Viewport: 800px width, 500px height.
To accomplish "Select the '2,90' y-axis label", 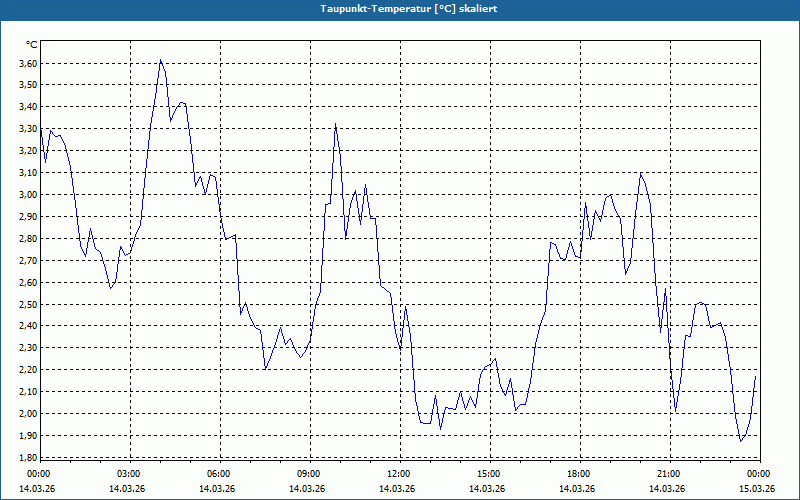I will click(28, 216).
